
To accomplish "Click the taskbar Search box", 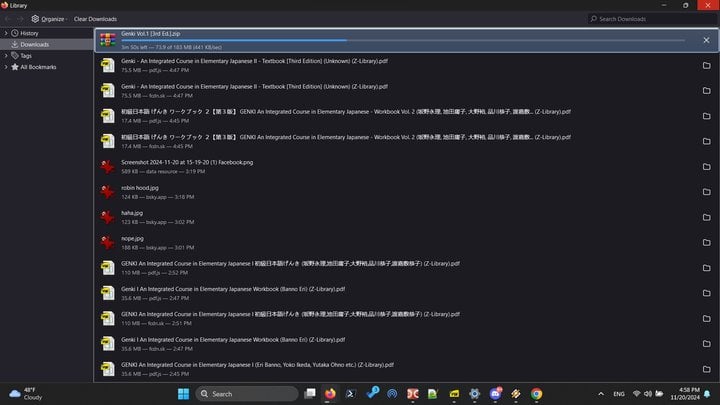I will 247,394.
